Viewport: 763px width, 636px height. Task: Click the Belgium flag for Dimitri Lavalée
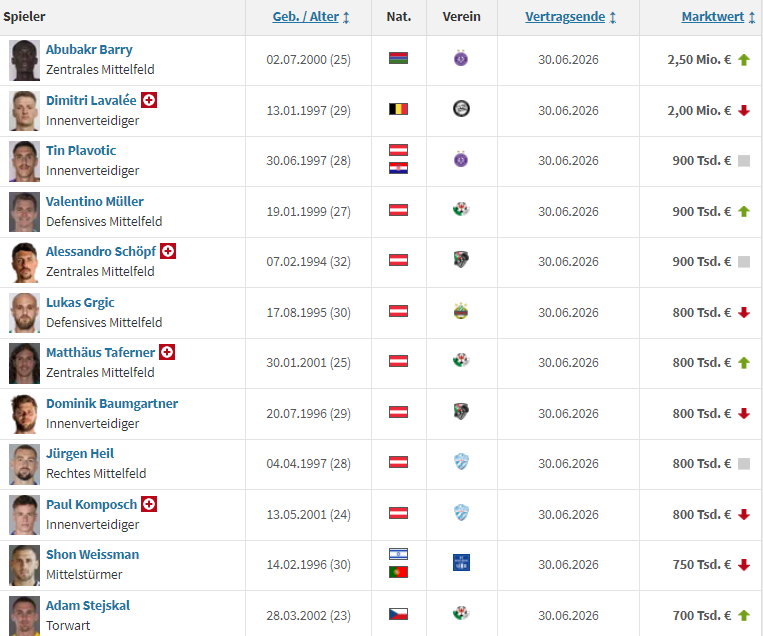point(398,109)
